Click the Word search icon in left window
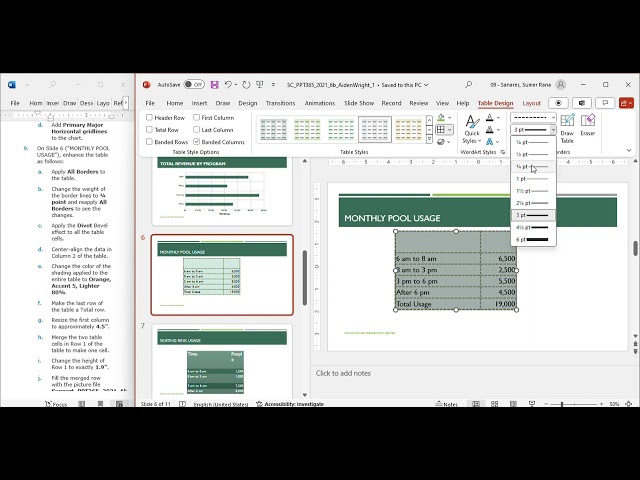This screenshot has height=480, width=640. point(52,84)
